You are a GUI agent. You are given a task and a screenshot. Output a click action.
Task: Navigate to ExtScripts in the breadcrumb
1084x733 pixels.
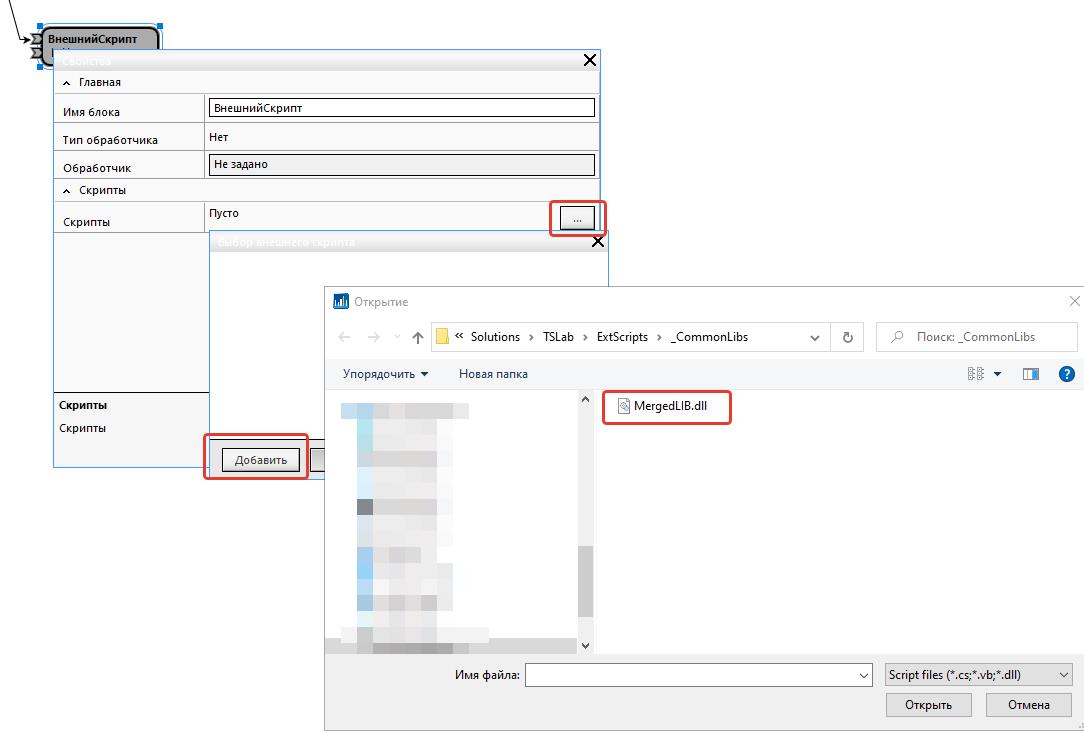(622, 337)
